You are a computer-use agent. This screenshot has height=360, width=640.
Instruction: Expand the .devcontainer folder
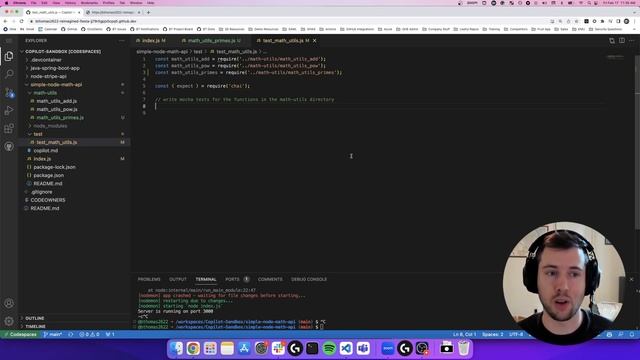click(46, 60)
